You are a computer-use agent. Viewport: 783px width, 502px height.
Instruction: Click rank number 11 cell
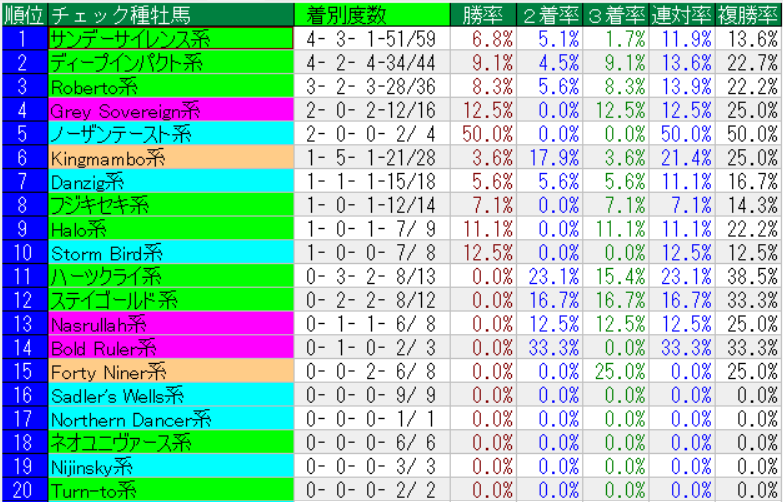(x=24, y=276)
